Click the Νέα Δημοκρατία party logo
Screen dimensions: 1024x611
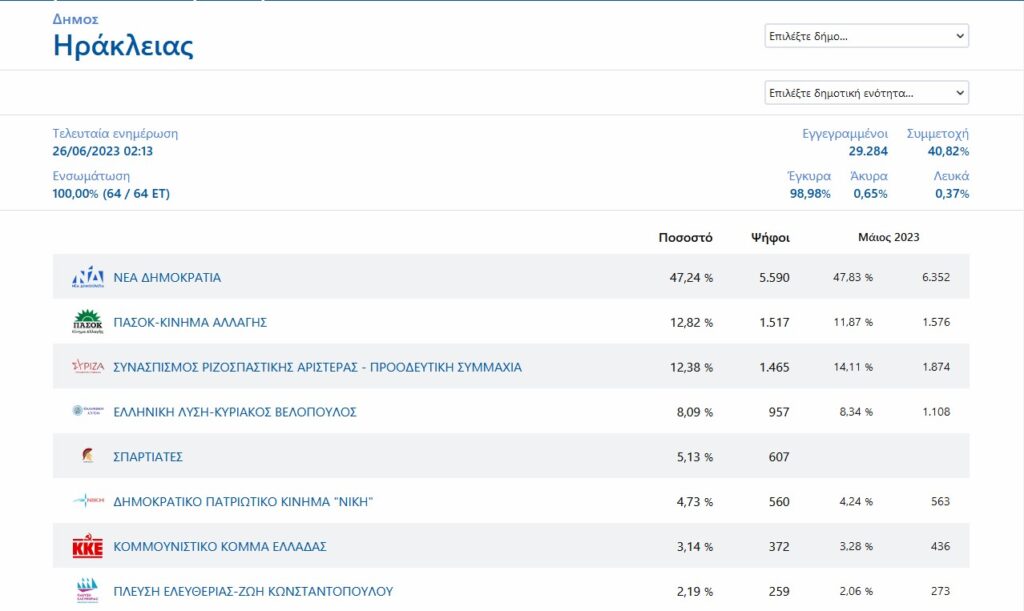coord(87,277)
